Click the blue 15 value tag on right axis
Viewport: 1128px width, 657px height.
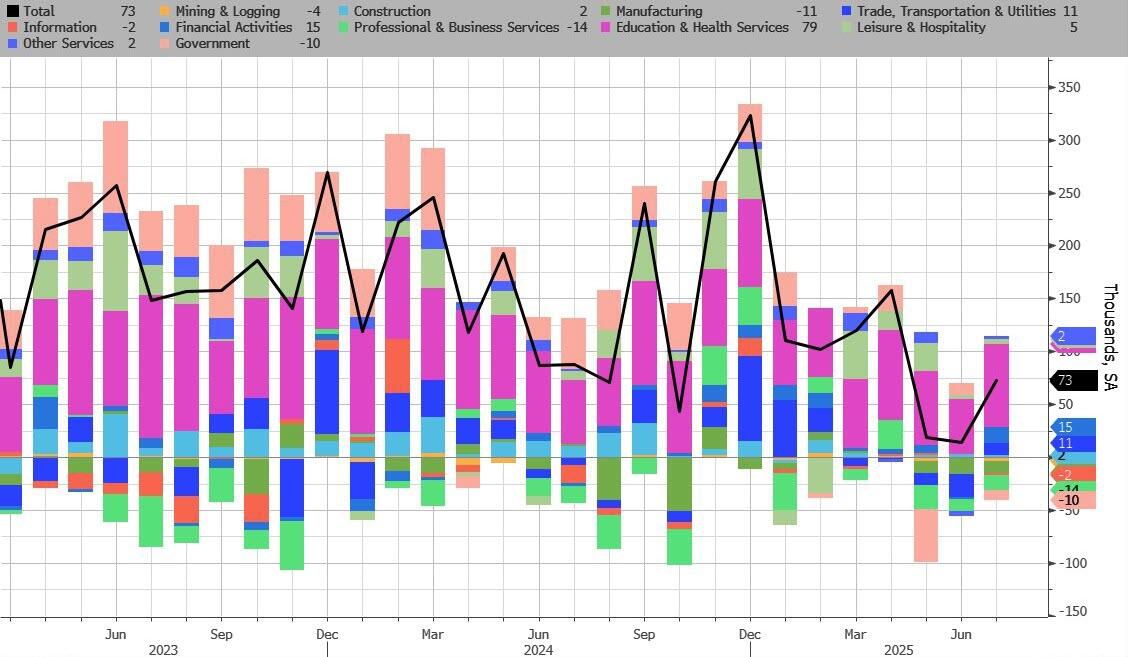coord(1071,427)
